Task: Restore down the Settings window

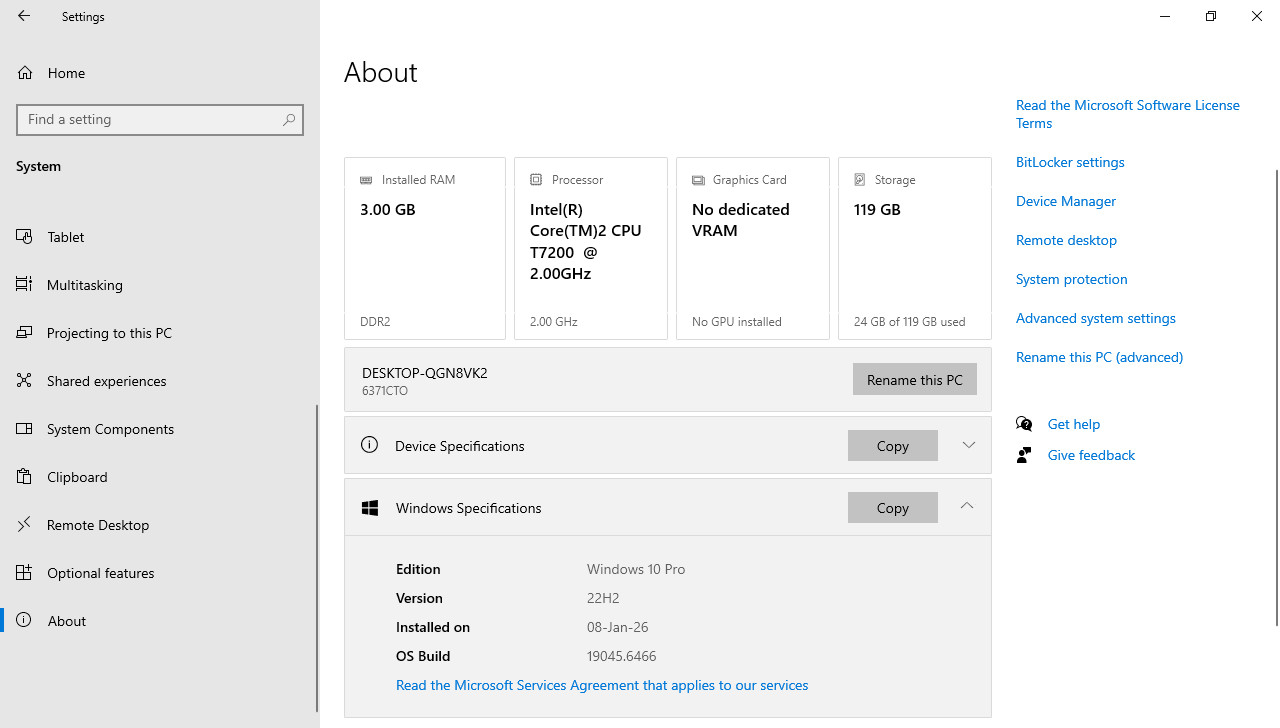Action: (1211, 16)
